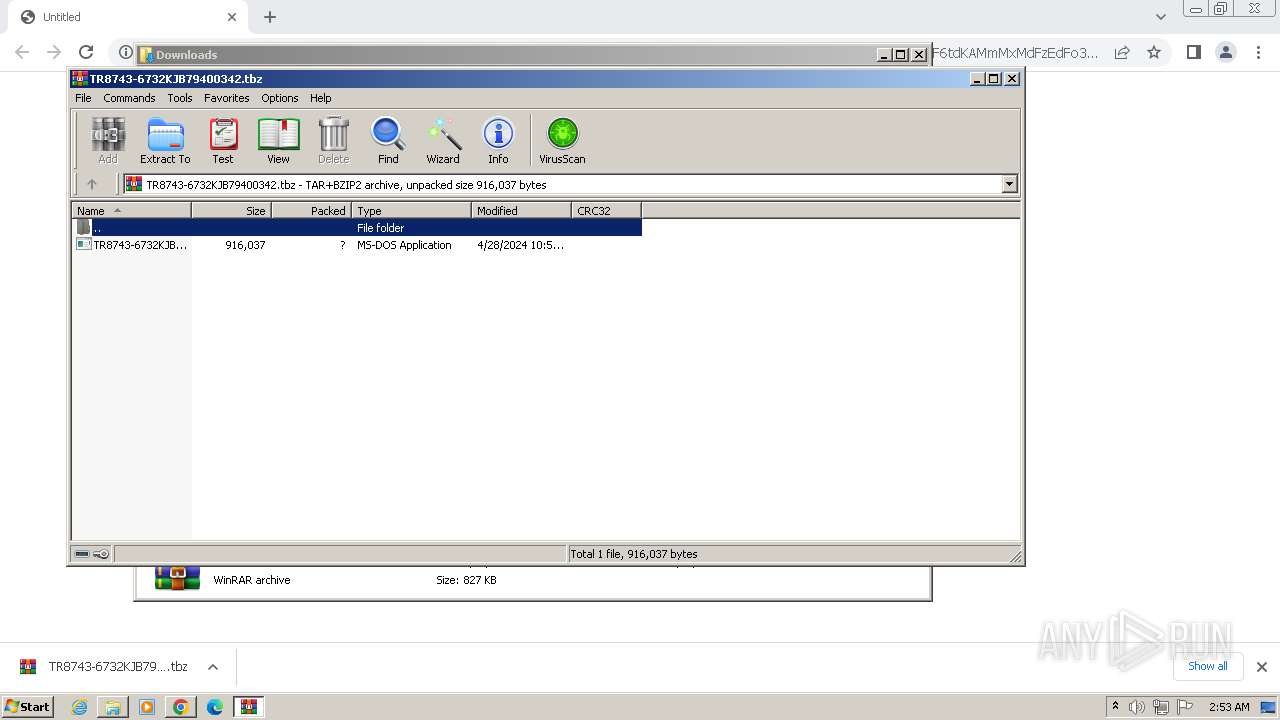
Task: Open download options chevron for the .tbz file
Action: click(212, 667)
